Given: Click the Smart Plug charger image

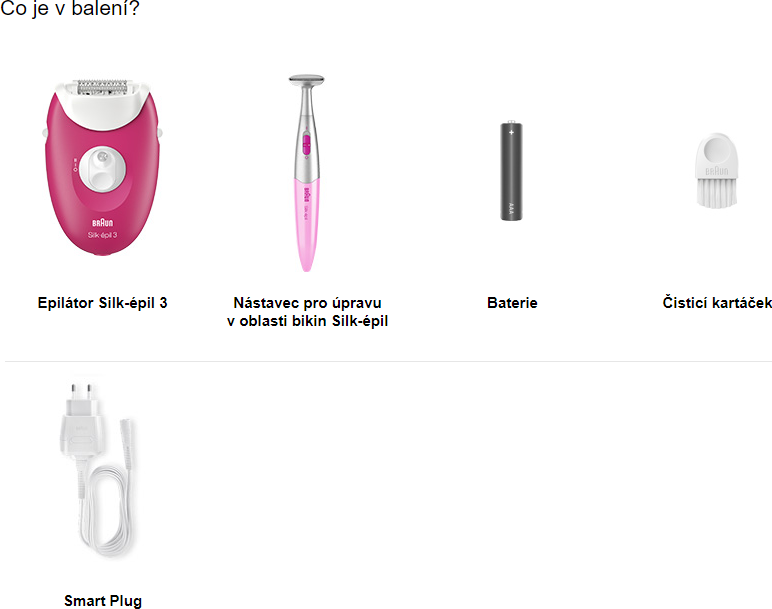Looking at the screenshot, I should tap(97, 470).
